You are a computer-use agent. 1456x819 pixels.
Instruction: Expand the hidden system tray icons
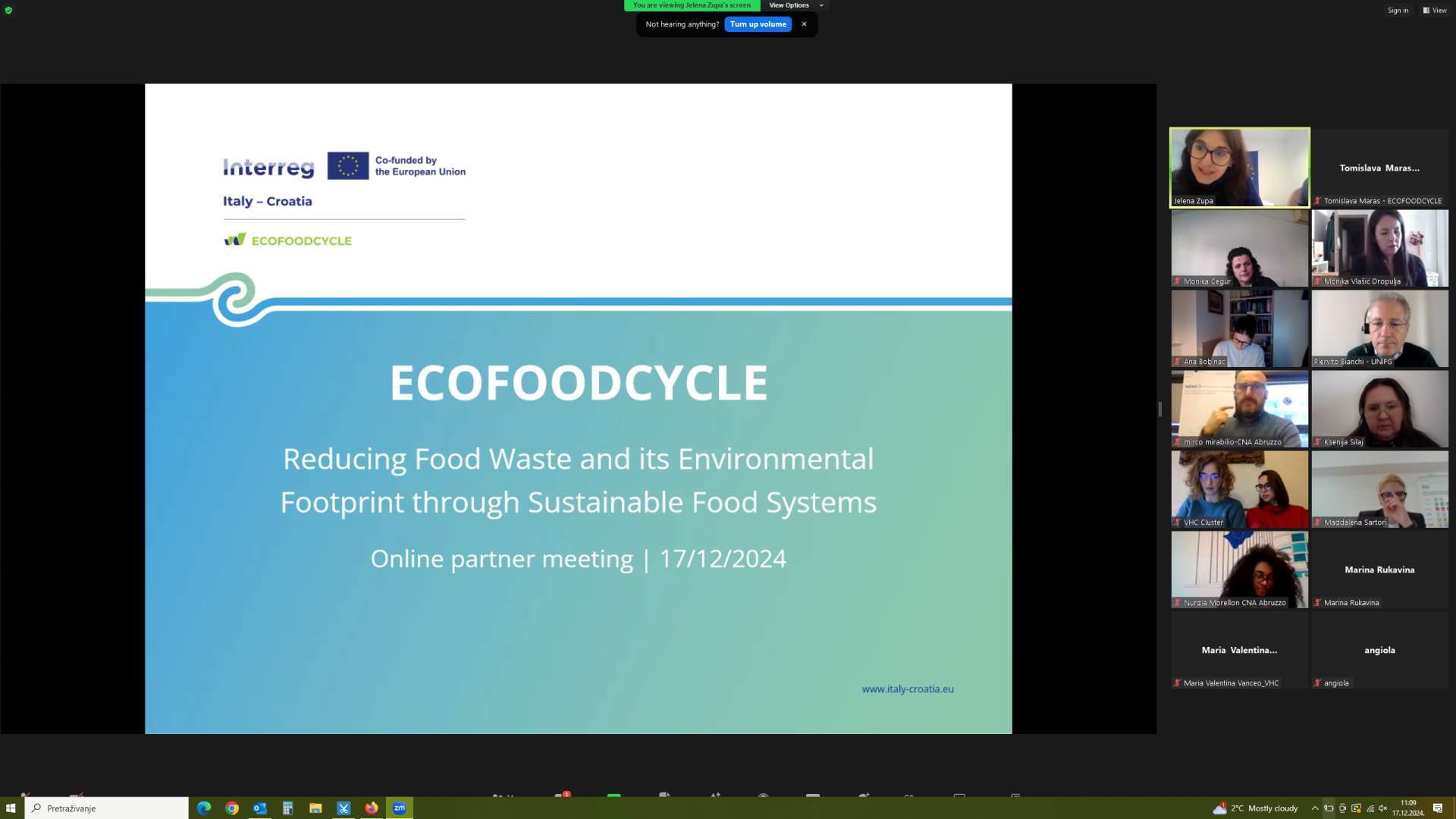coord(1315,808)
